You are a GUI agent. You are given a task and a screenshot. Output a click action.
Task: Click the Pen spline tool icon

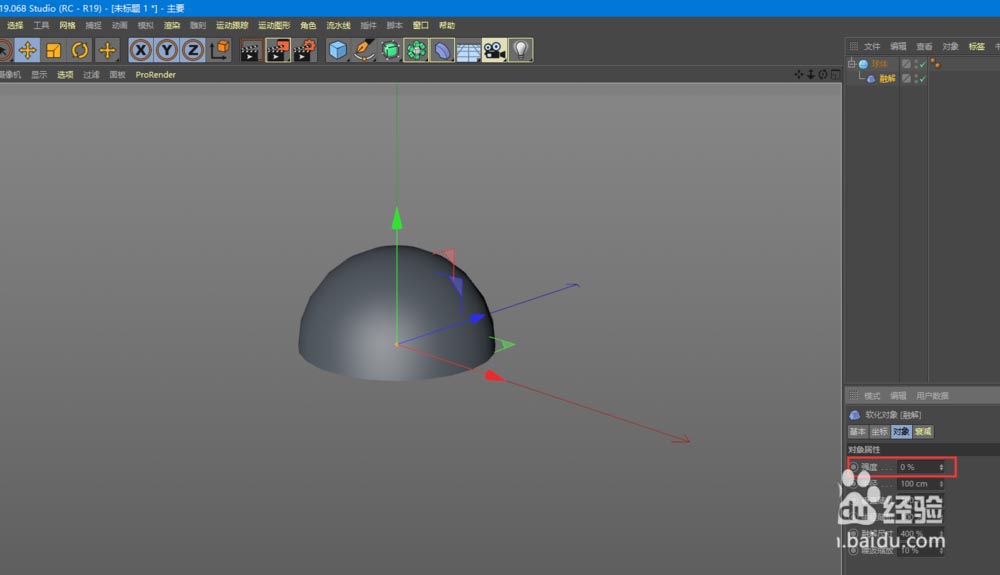pos(365,50)
